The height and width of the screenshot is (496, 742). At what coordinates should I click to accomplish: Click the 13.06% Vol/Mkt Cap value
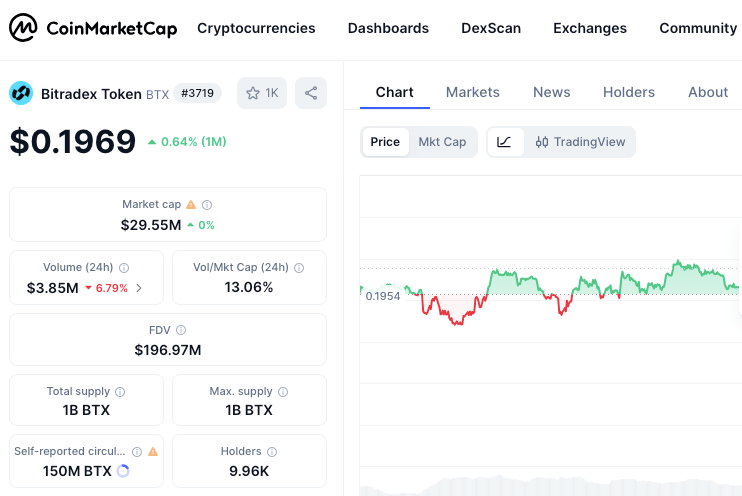pos(249,287)
